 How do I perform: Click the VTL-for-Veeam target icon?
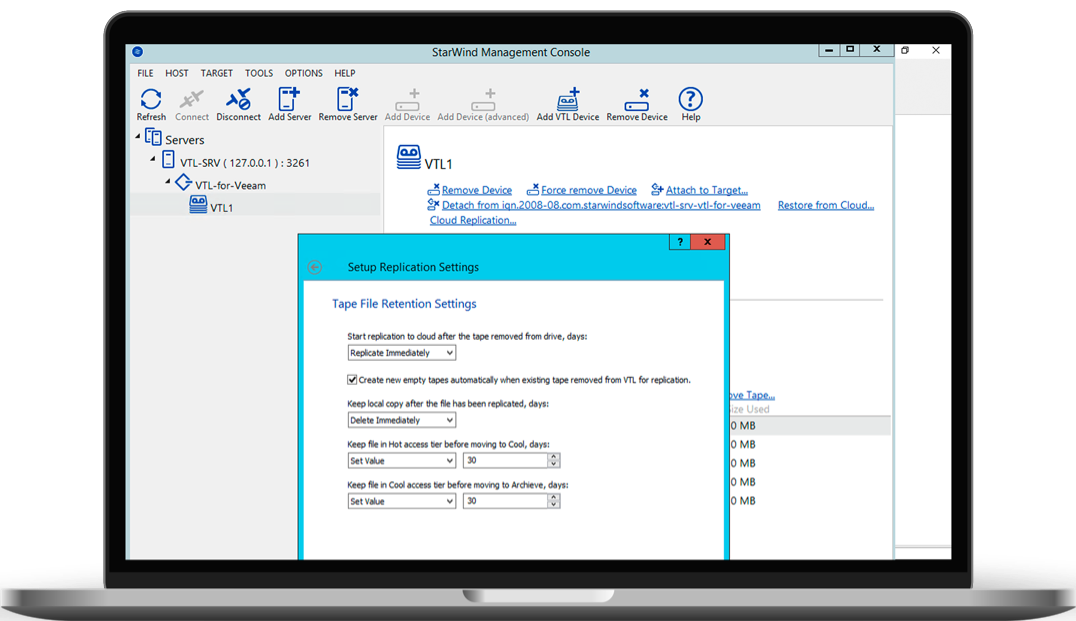pos(183,183)
